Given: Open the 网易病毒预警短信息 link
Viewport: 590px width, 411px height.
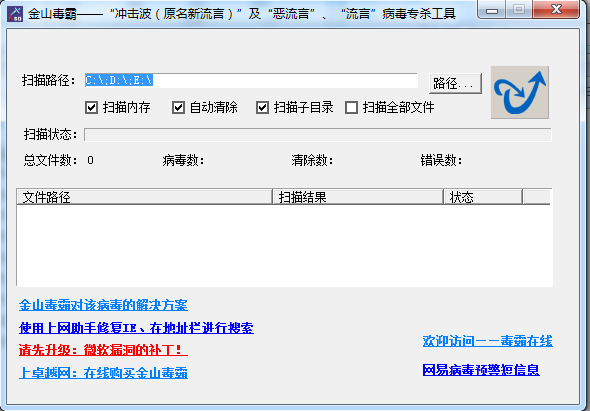Looking at the screenshot, I should 481,370.
